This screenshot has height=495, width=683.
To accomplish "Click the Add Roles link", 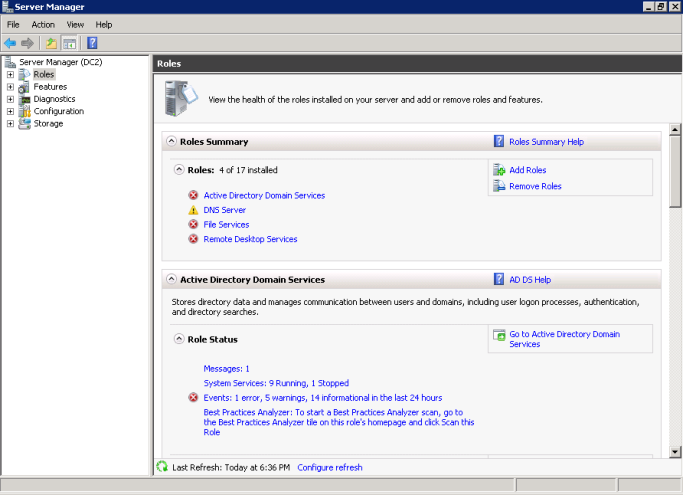I will coord(527,170).
